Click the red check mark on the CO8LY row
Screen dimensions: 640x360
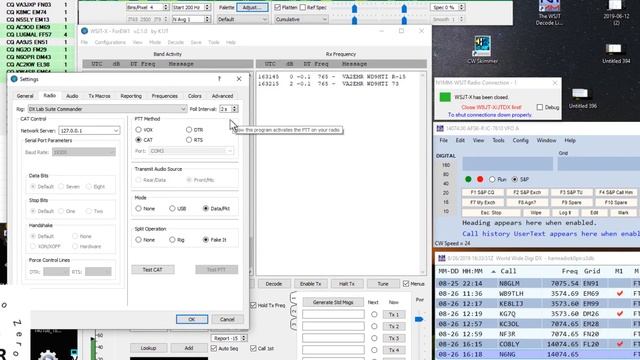pos(620,344)
